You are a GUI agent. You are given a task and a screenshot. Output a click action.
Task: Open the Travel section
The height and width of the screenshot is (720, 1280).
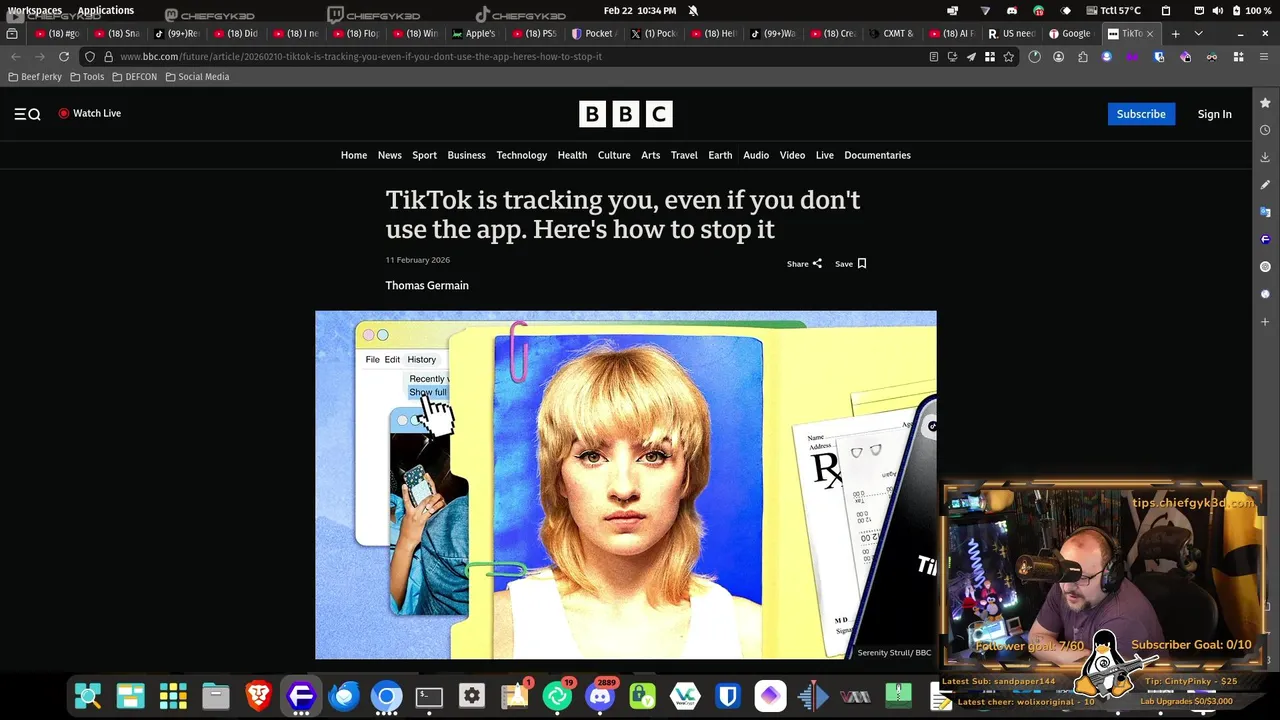pyautogui.click(x=684, y=155)
